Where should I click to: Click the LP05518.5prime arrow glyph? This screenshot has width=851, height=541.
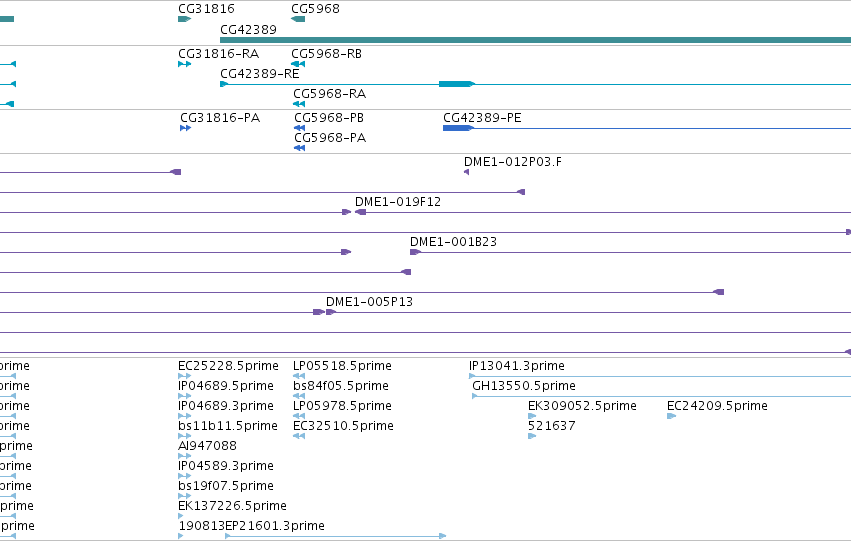[x=299, y=376]
